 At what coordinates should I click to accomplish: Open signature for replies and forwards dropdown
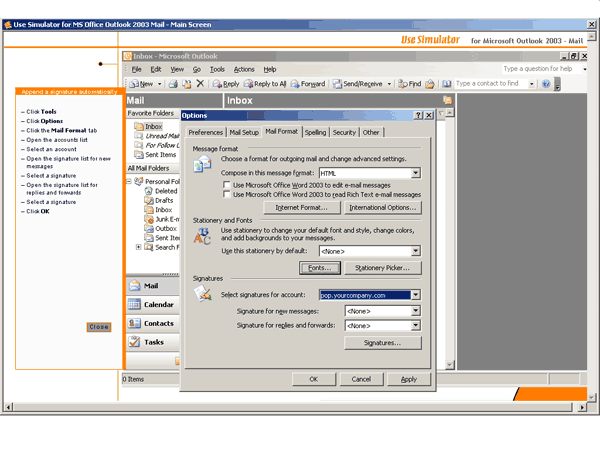pyautogui.click(x=416, y=326)
